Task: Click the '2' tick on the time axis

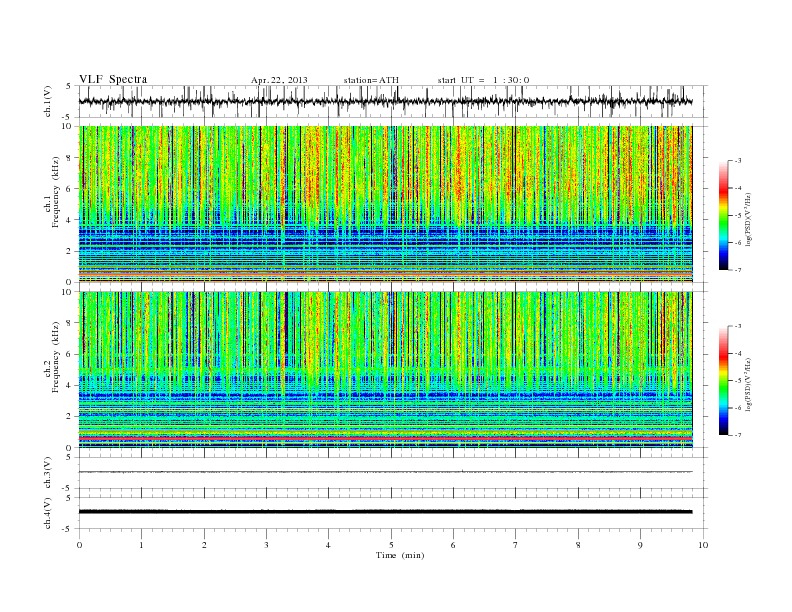Action: click(x=204, y=545)
